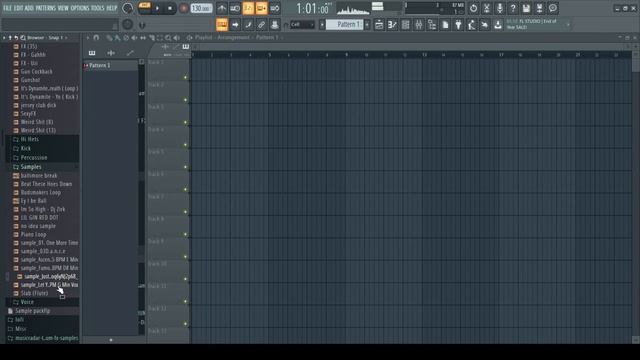Open the plugin database plug icon
The height and width of the screenshot is (360, 640).
point(458,25)
